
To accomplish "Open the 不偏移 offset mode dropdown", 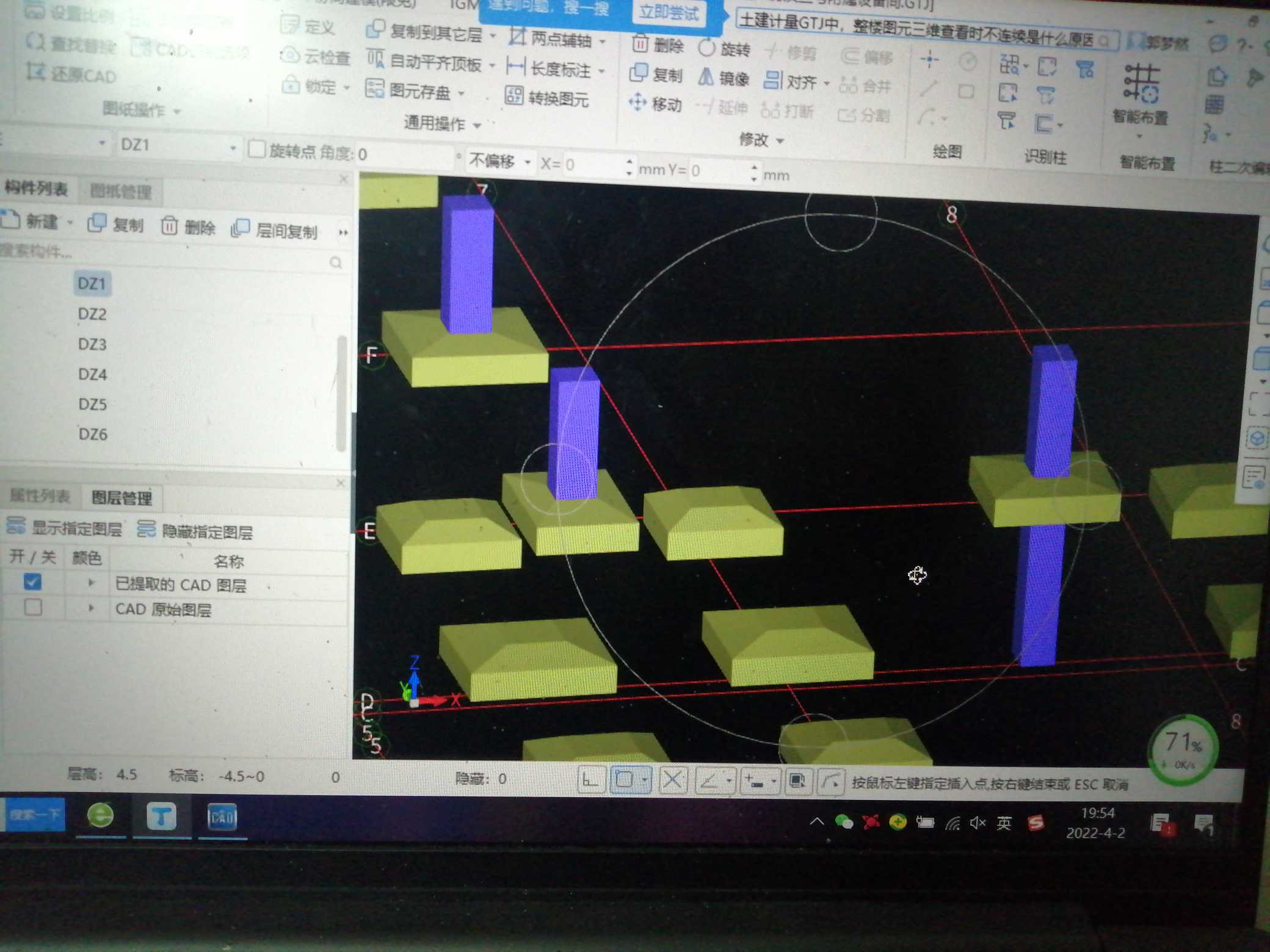I will pyautogui.click(x=528, y=162).
